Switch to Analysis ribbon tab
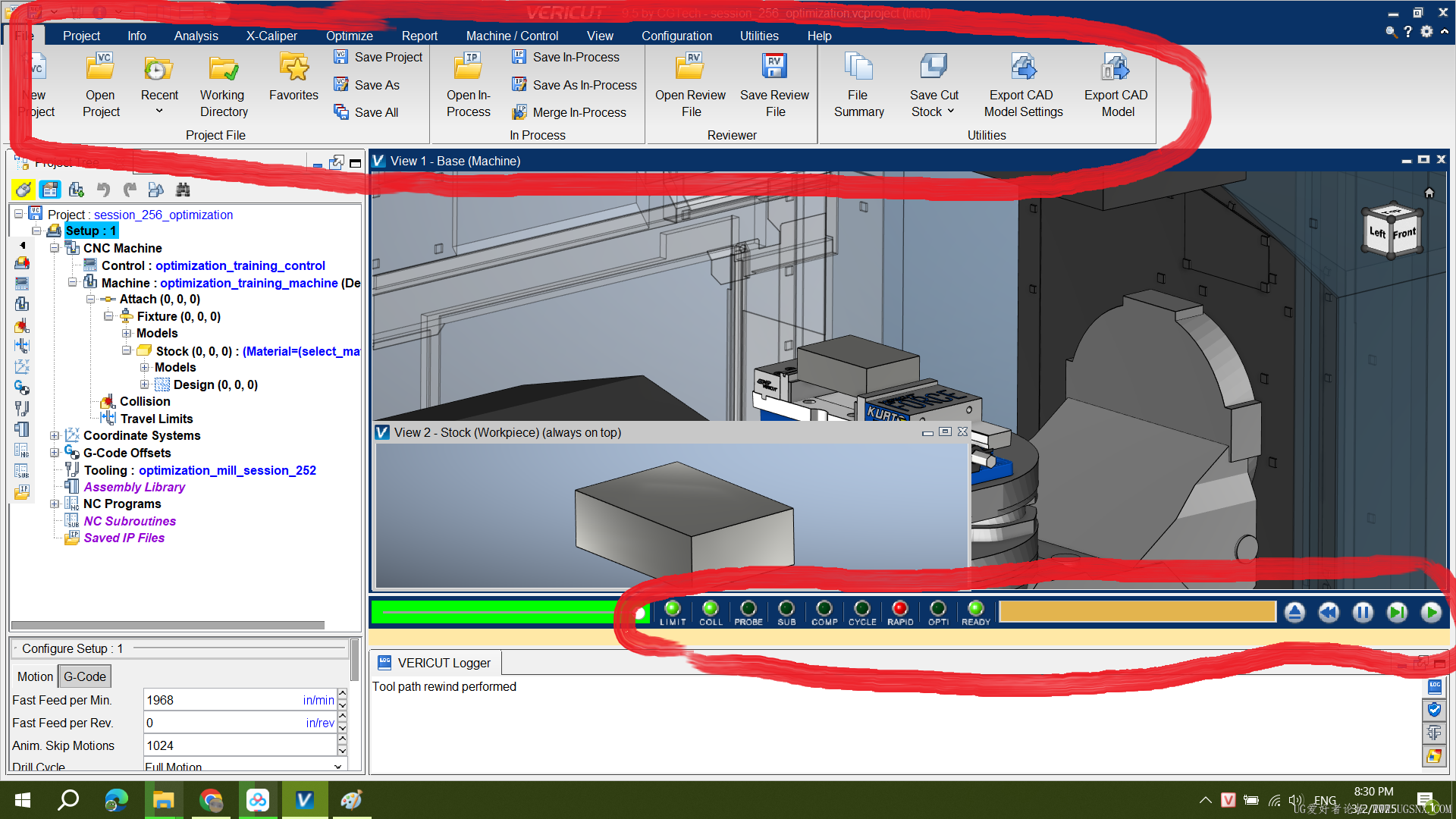 196,36
